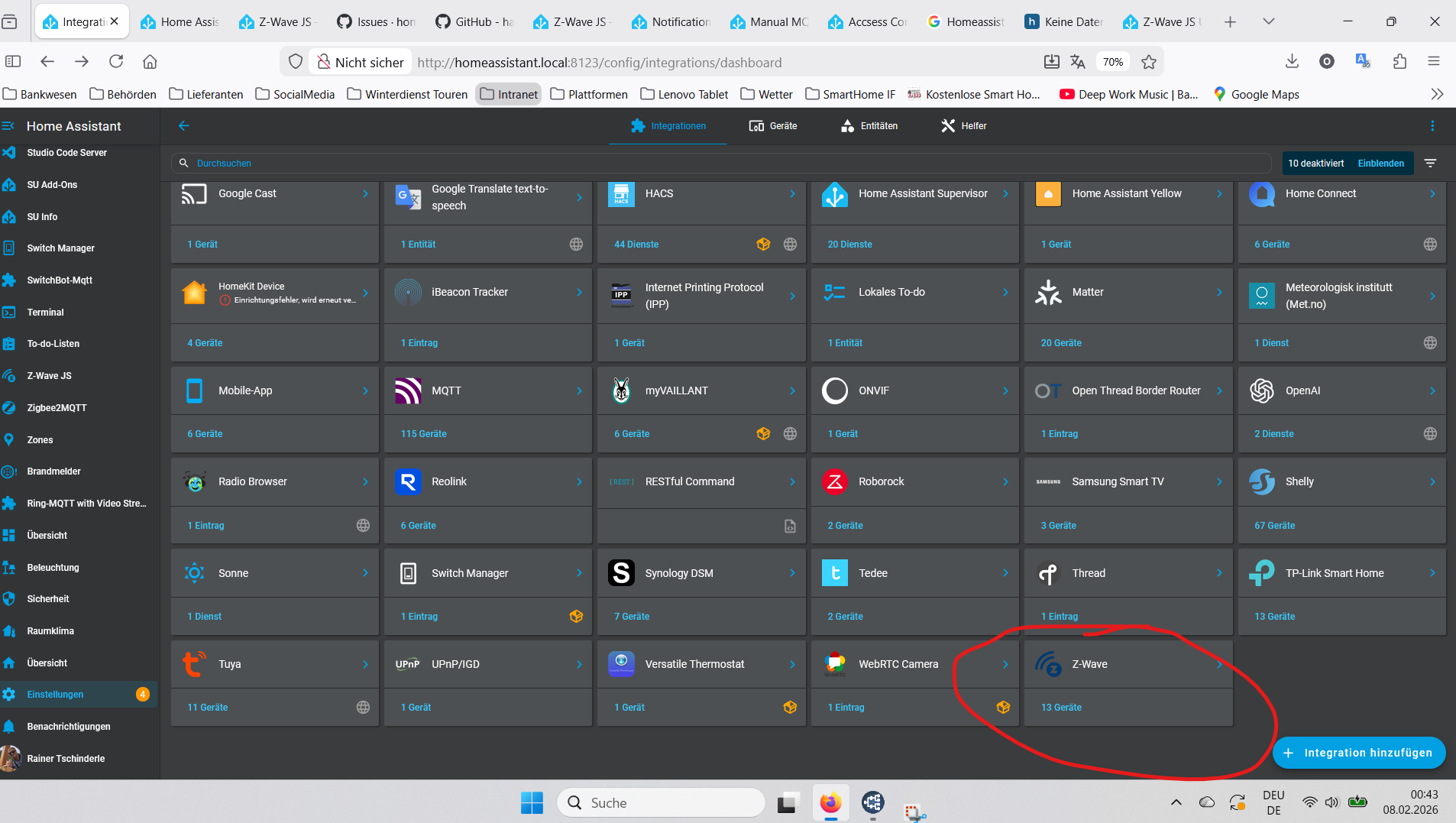Open the 13 Geräte link under Z-Wave
This screenshot has height=823, width=1456.
tap(1061, 708)
